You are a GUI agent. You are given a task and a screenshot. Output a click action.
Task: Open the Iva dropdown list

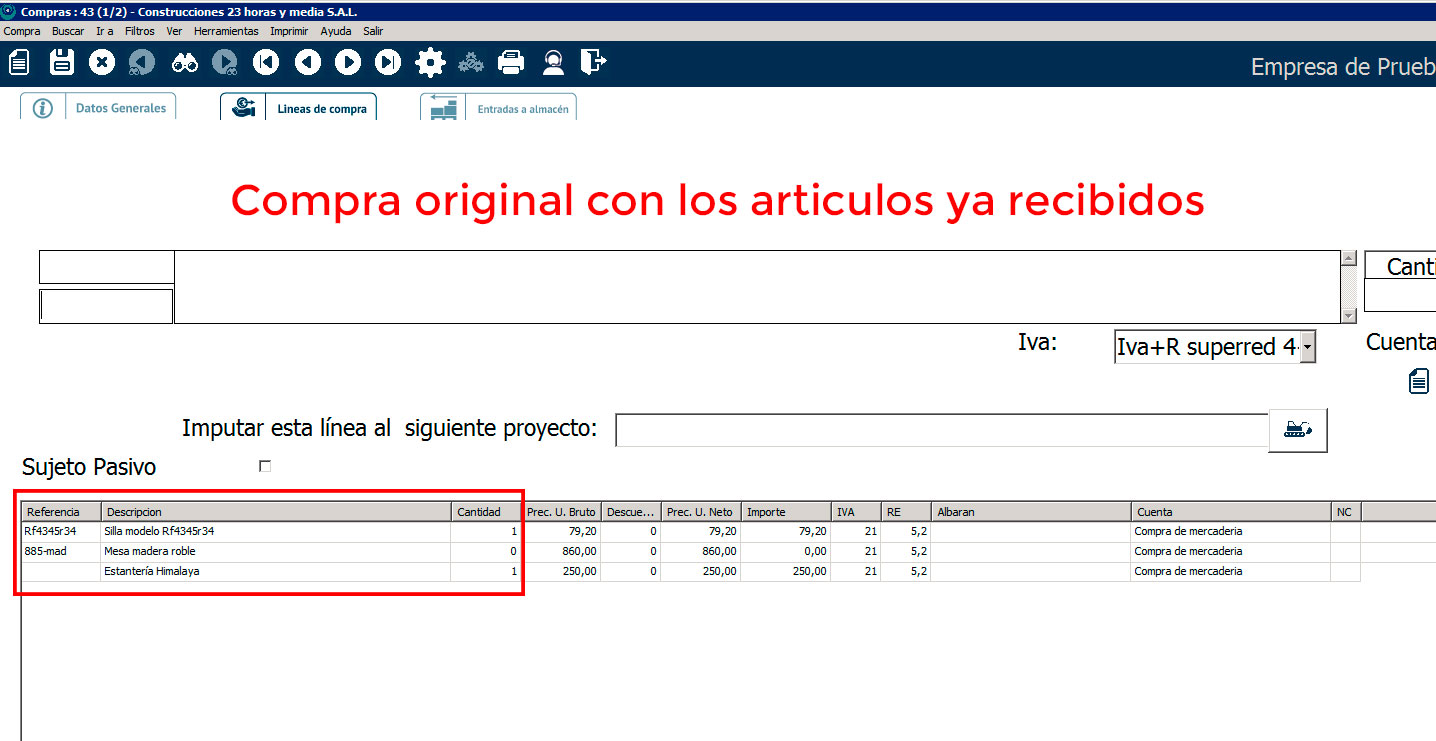[1307, 348]
